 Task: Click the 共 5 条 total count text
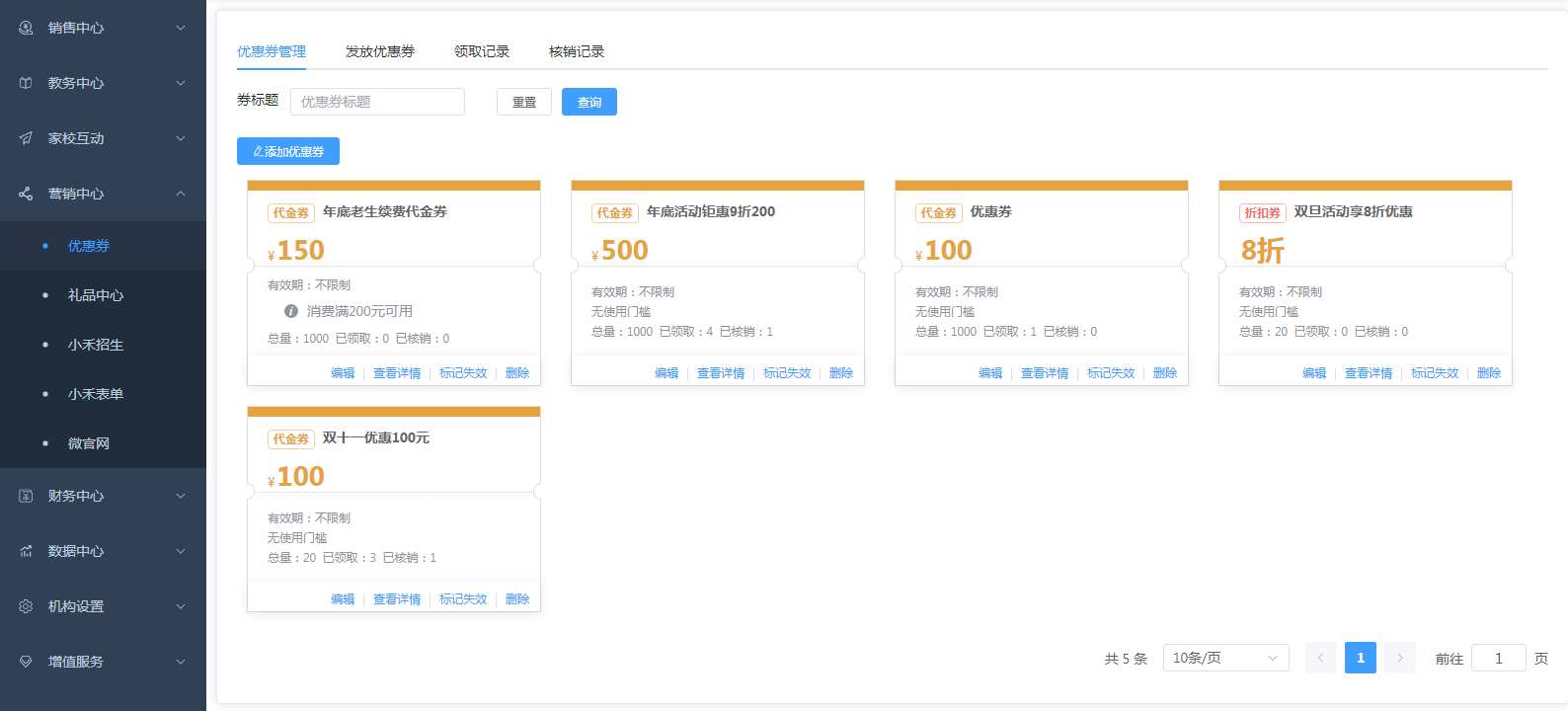pos(1126,659)
